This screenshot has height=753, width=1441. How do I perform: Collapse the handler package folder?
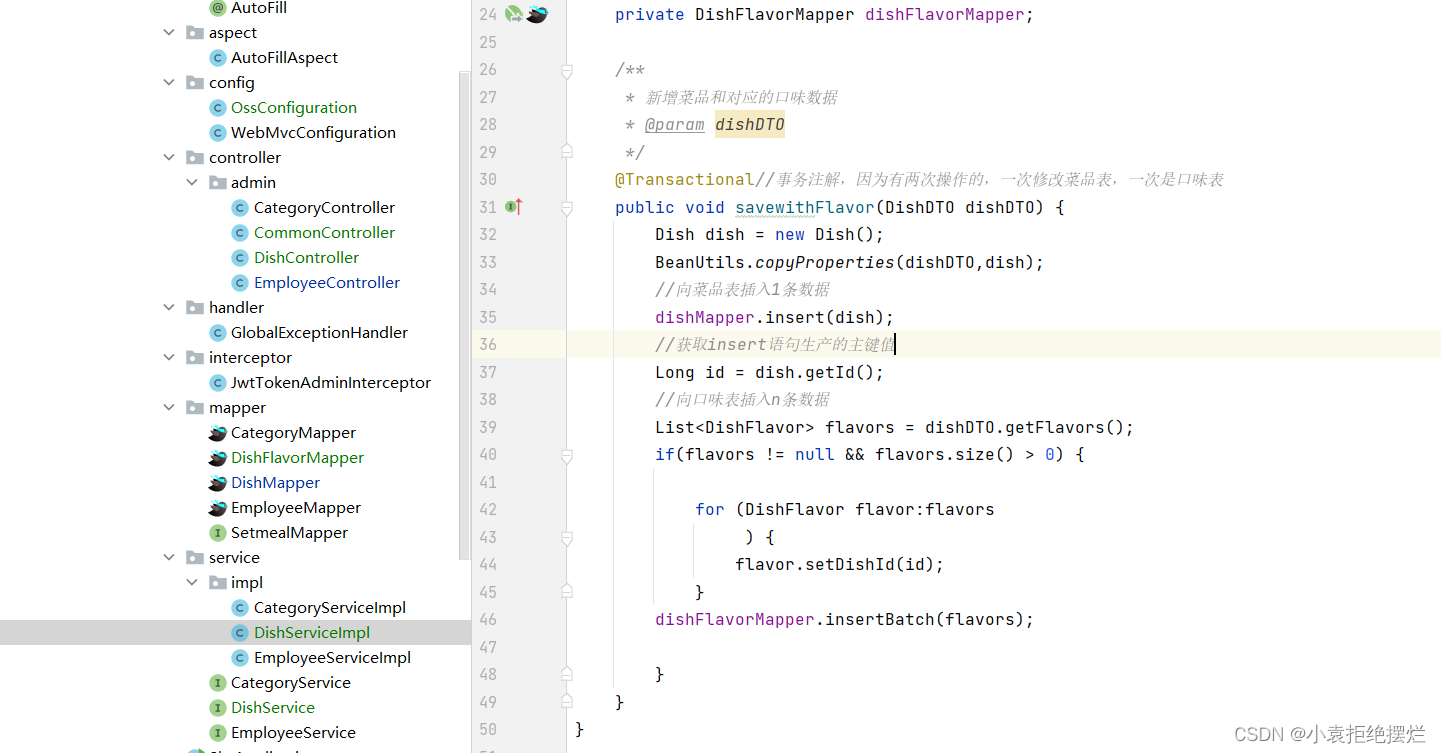point(169,307)
